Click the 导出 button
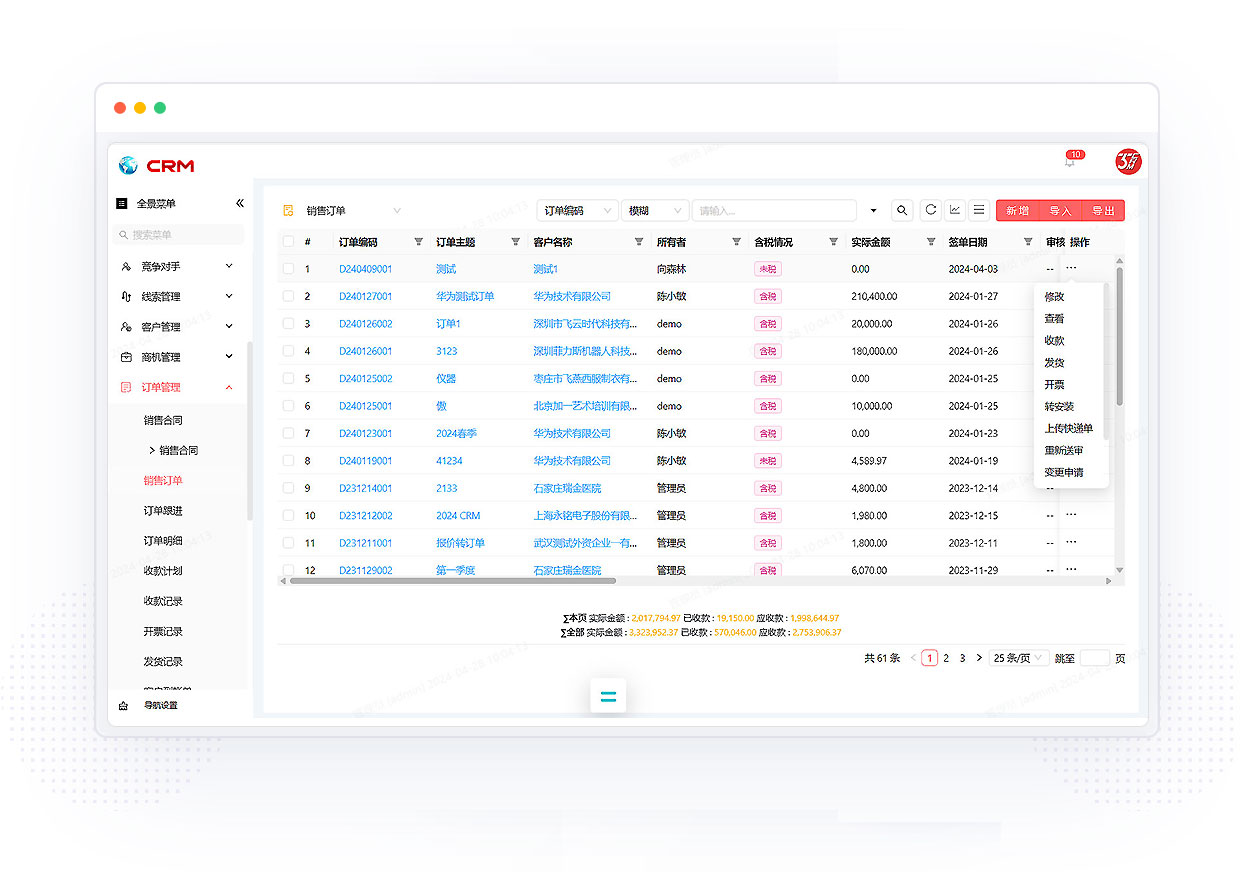1240x880 pixels. [x=1103, y=211]
